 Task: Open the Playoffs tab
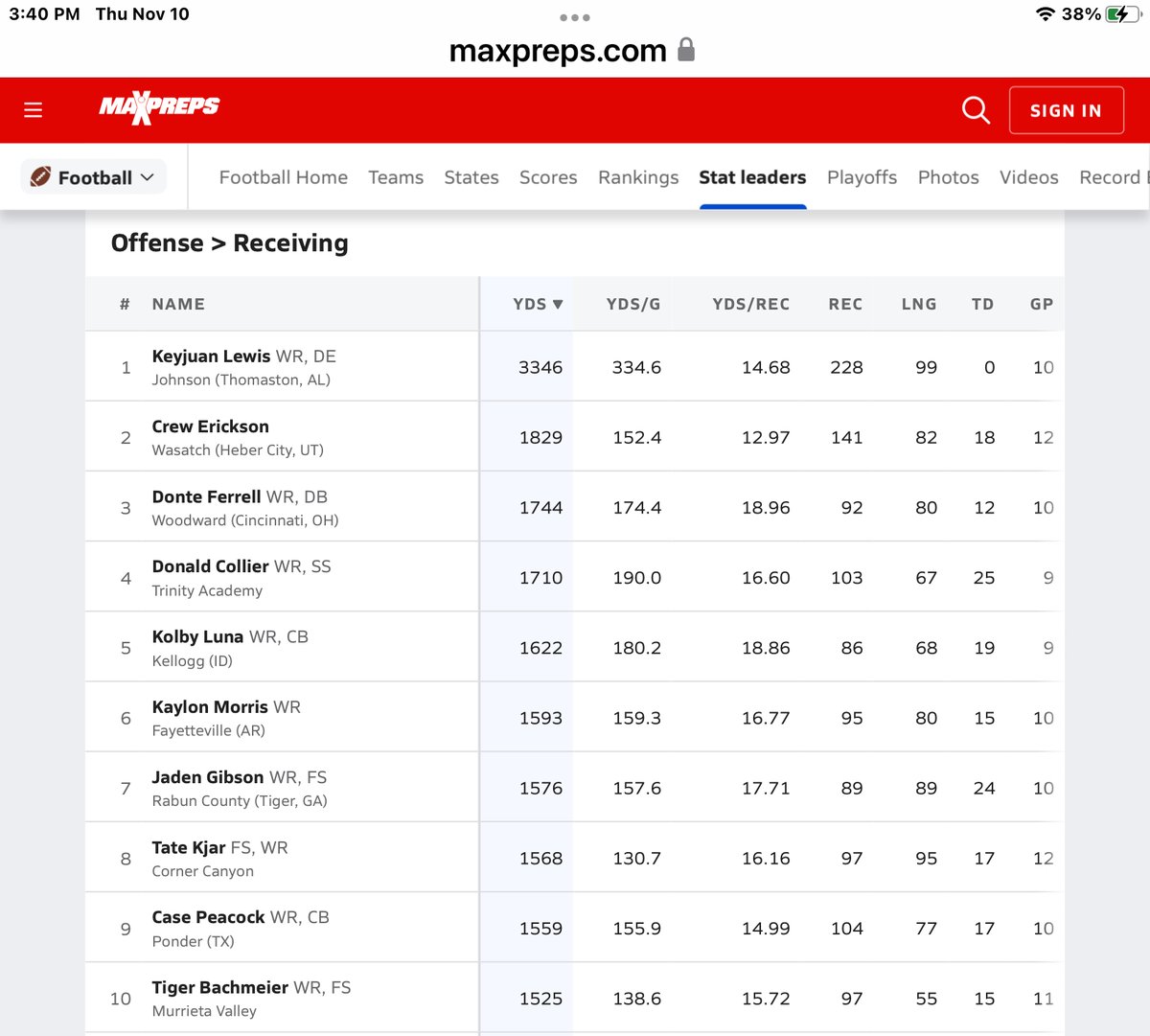862,177
